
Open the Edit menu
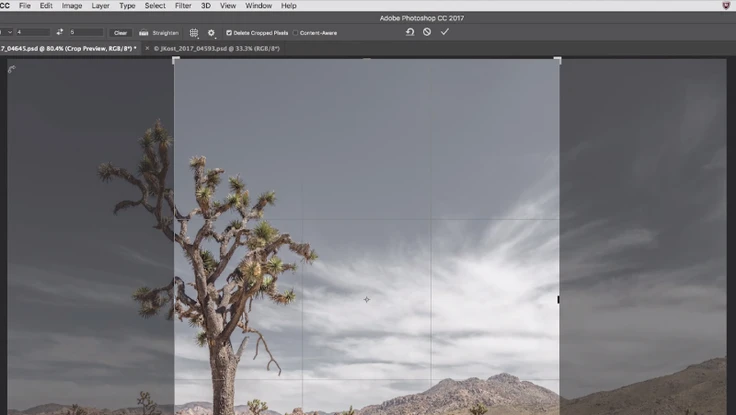coord(46,6)
